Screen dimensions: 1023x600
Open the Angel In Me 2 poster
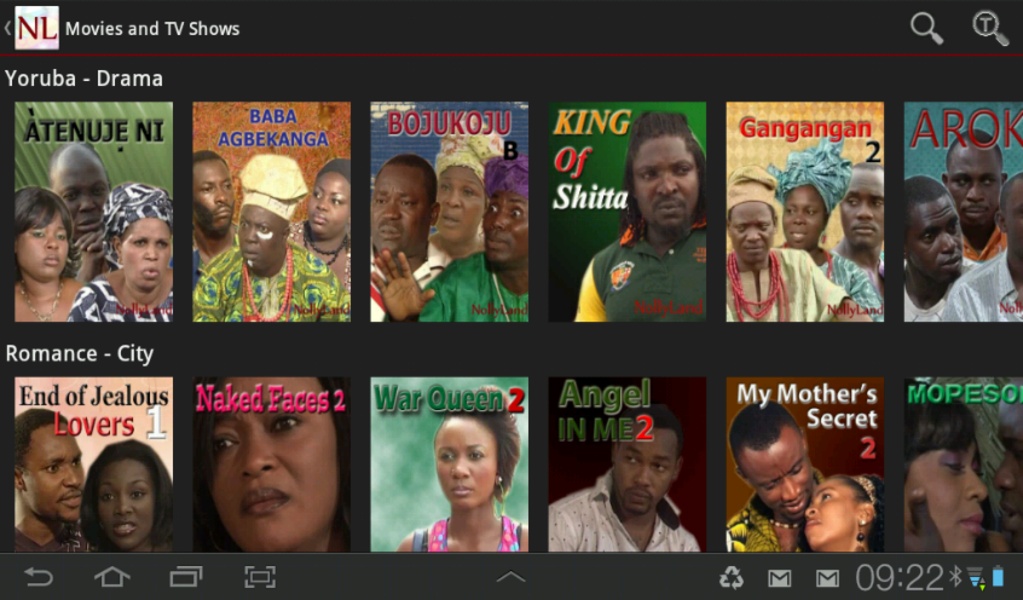tap(627, 464)
